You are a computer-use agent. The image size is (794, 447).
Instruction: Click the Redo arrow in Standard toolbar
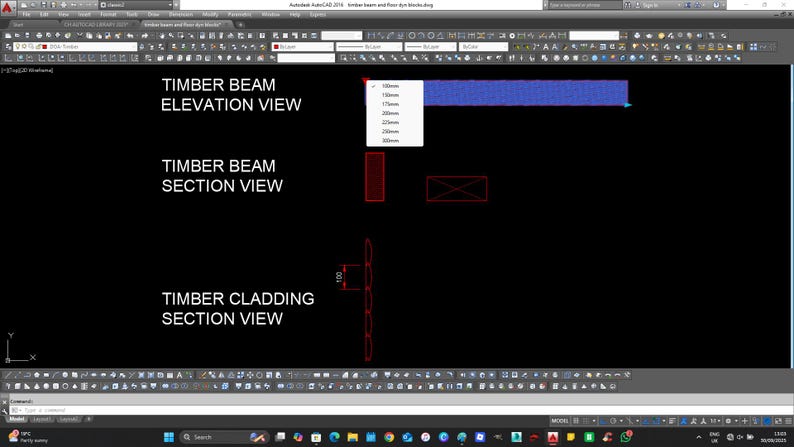coord(145,35)
